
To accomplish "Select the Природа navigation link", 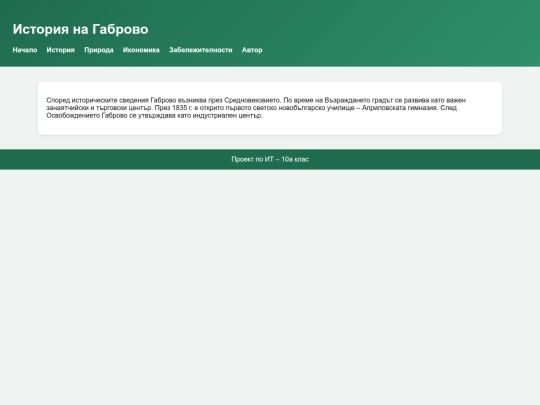I will point(99,50).
